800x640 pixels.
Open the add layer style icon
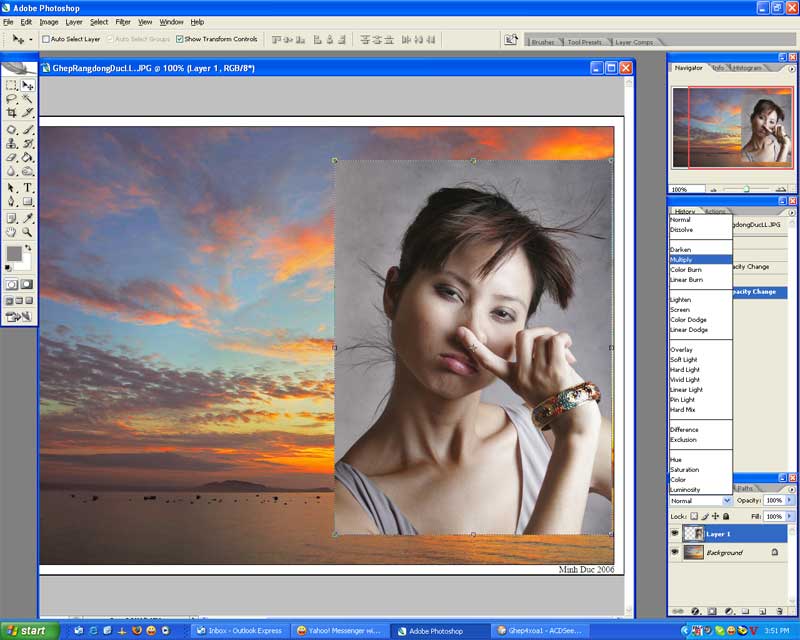point(695,611)
